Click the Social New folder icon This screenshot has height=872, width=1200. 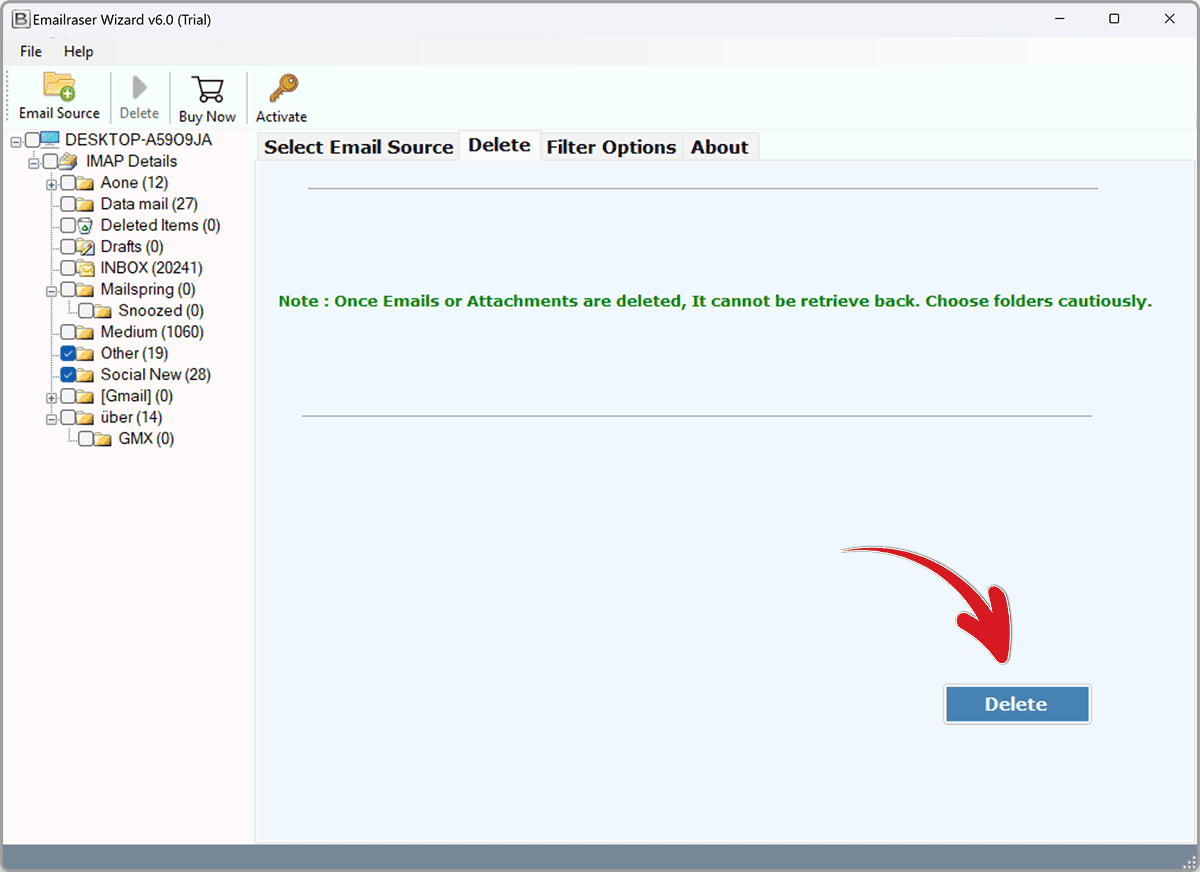point(86,375)
